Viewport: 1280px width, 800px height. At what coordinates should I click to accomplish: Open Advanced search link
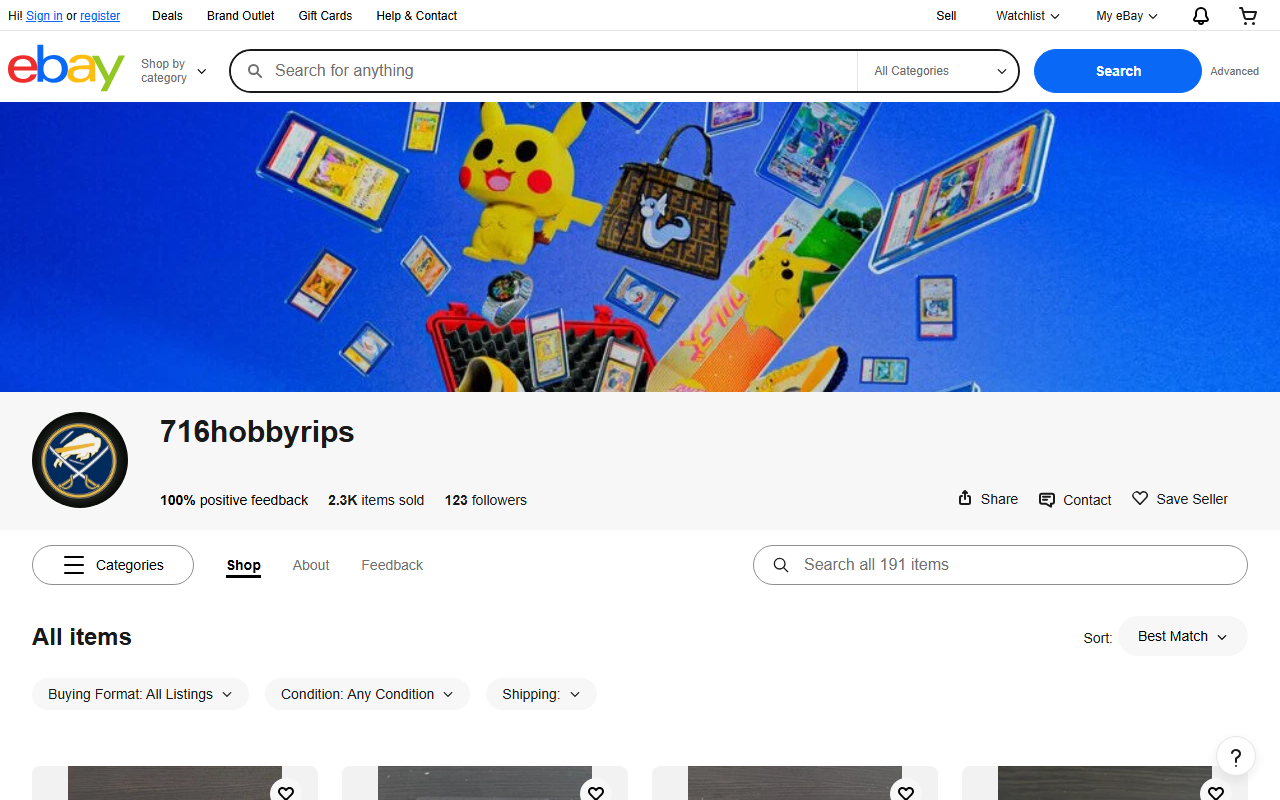click(1234, 71)
